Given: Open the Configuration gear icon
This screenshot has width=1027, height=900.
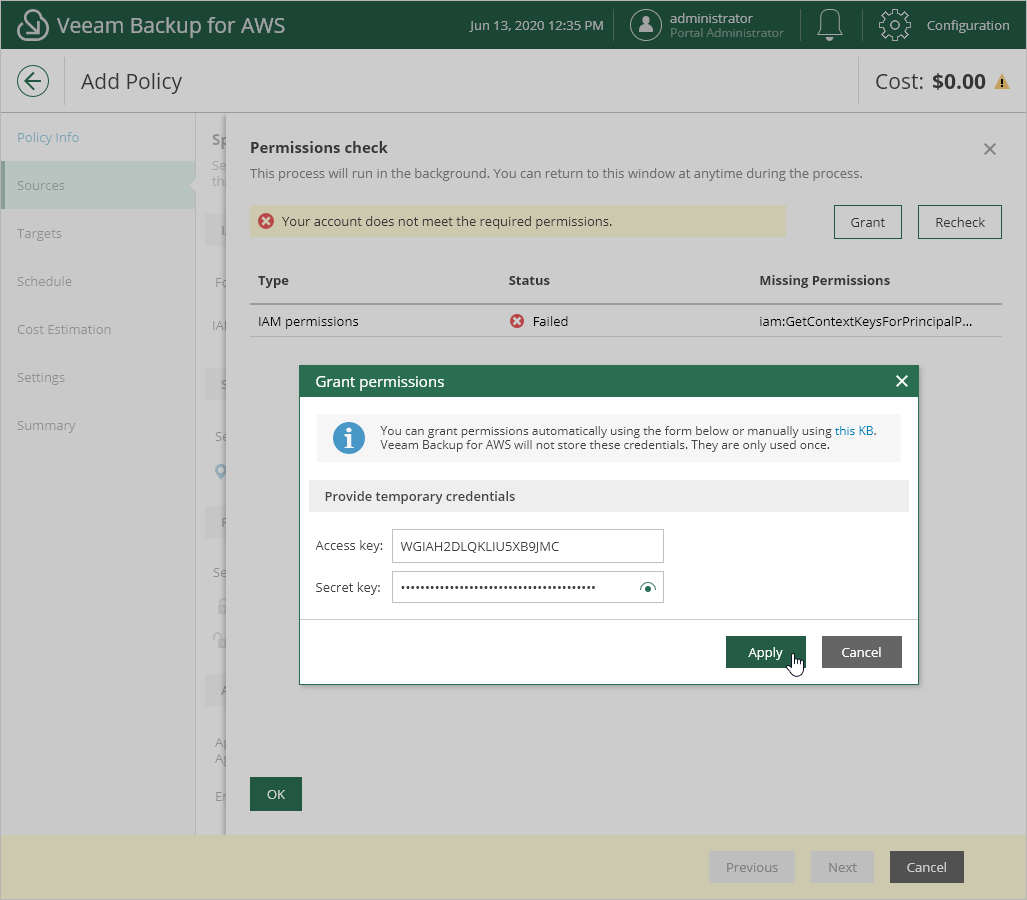Looking at the screenshot, I should pyautogui.click(x=894, y=25).
